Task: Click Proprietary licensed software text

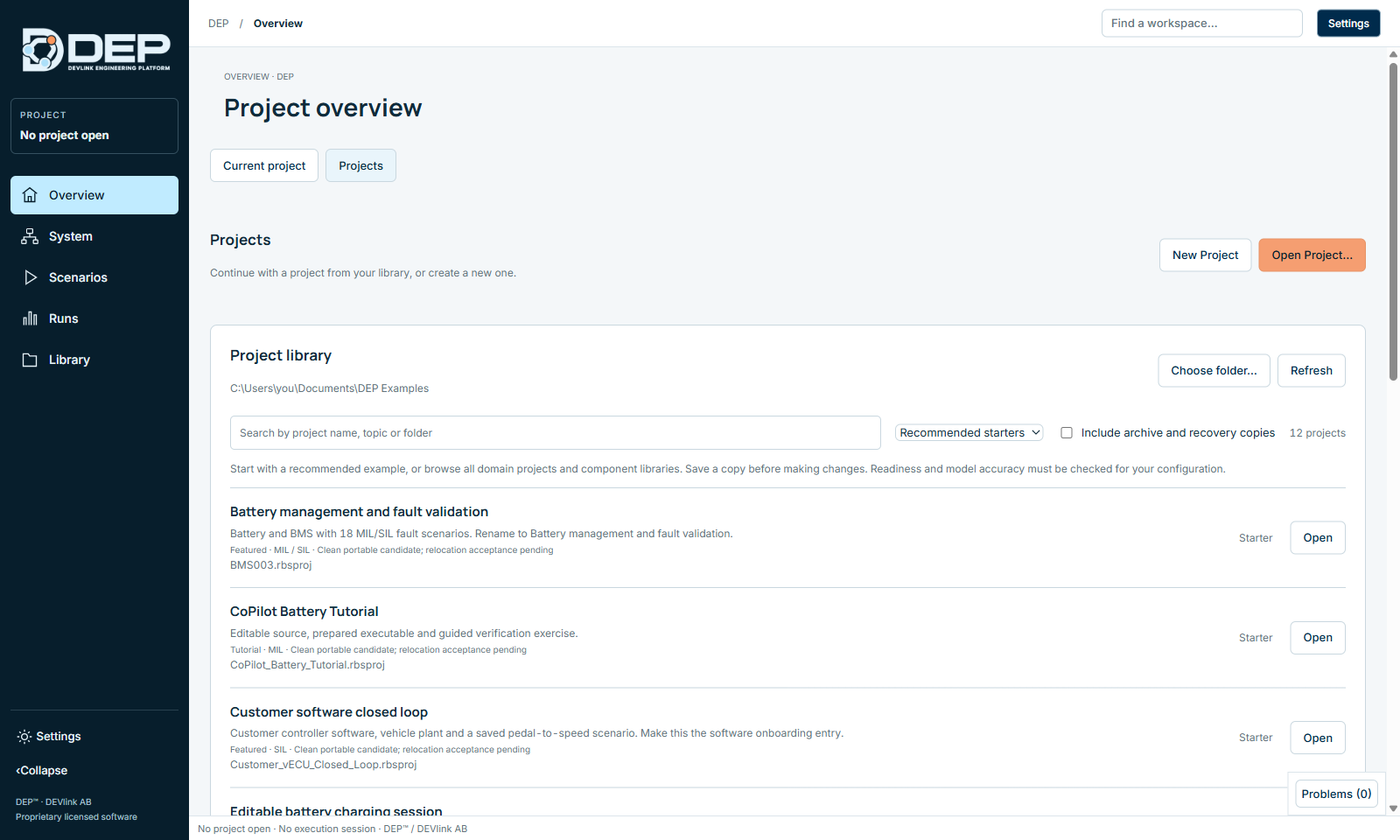Action: [x=76, y=817]
